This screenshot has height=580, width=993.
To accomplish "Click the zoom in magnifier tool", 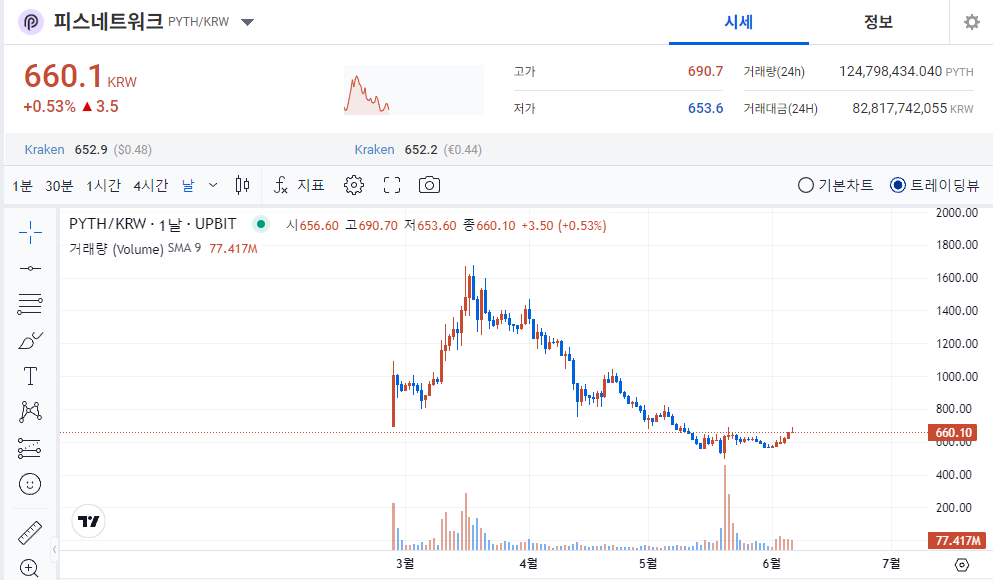I will pos(30,567).
